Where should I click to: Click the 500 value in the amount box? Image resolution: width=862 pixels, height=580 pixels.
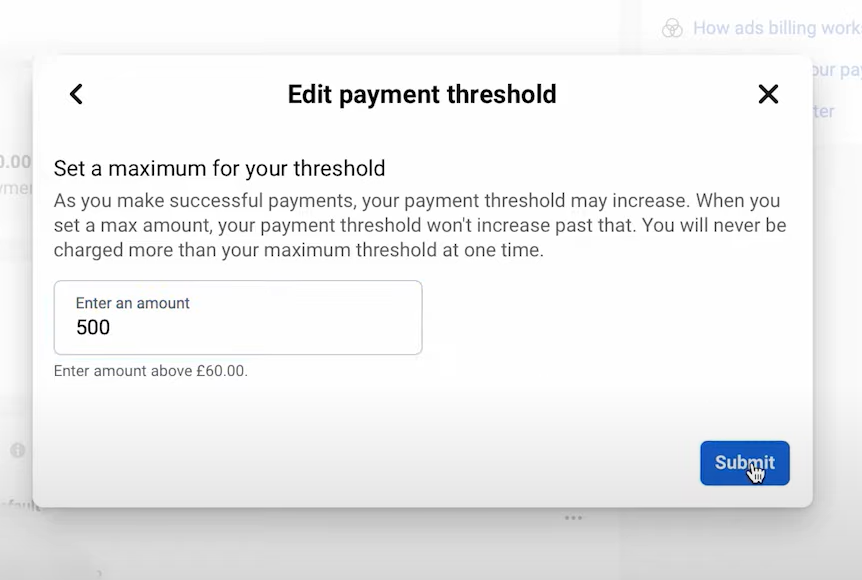(93, 328)
